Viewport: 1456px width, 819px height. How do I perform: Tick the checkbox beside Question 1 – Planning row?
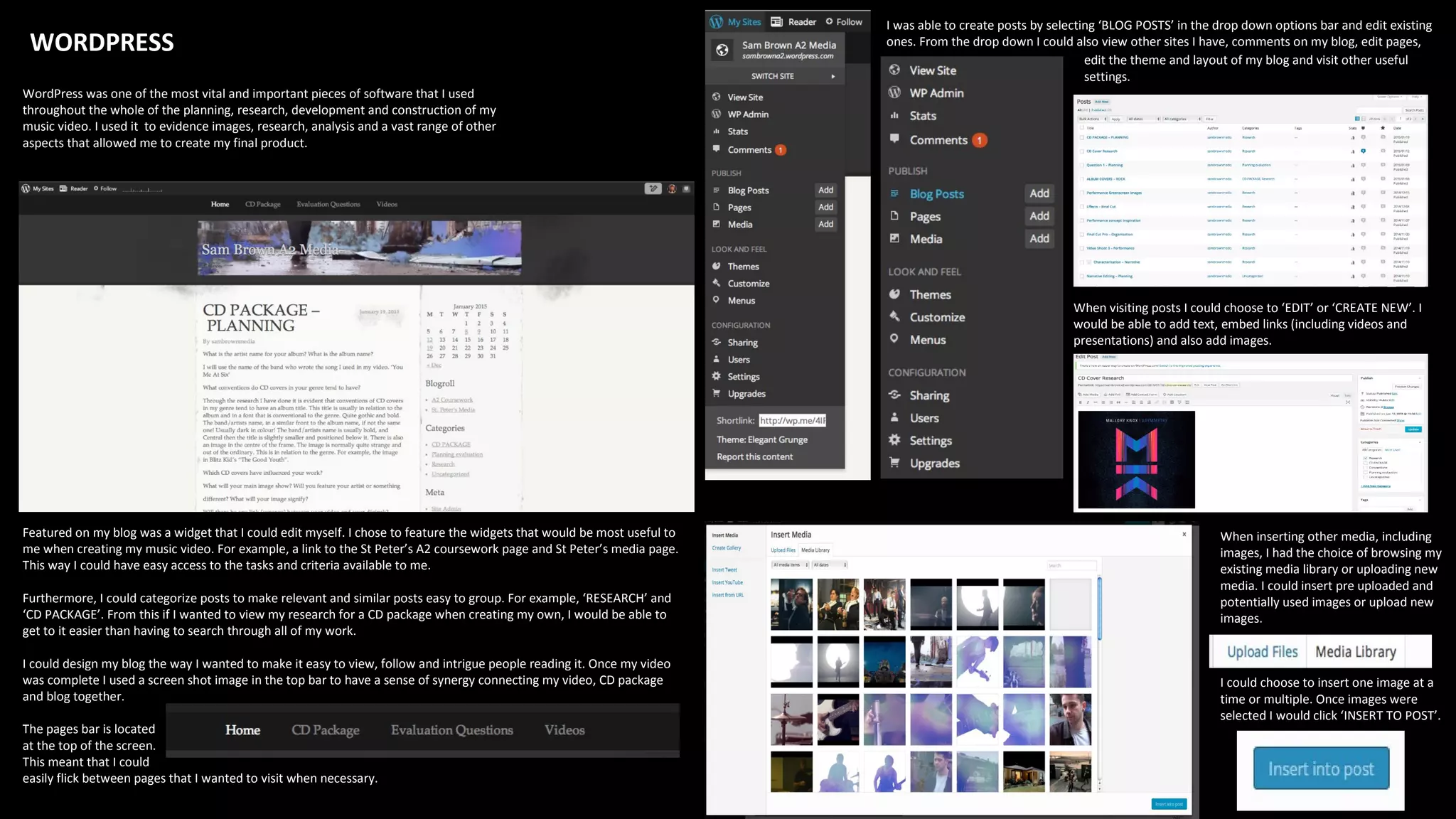1082,165
